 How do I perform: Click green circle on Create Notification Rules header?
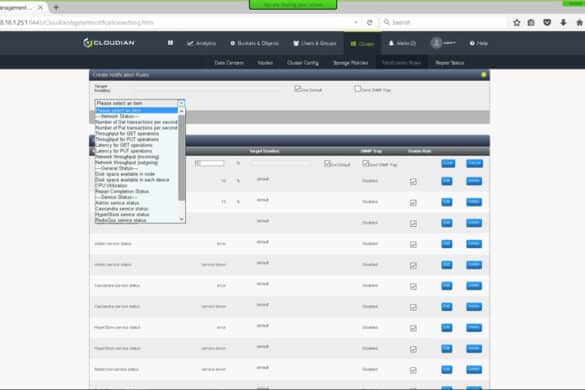(x=484, y=75)
